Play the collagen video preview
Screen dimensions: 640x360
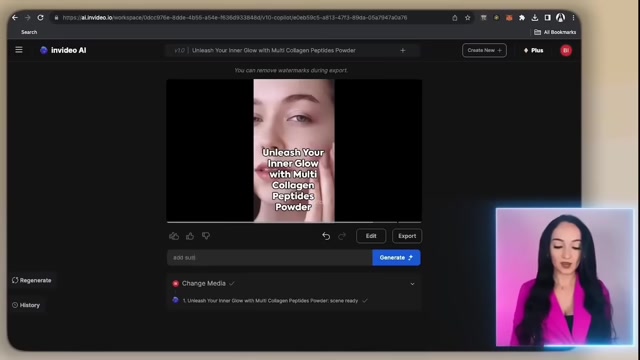tap(294, 150)
